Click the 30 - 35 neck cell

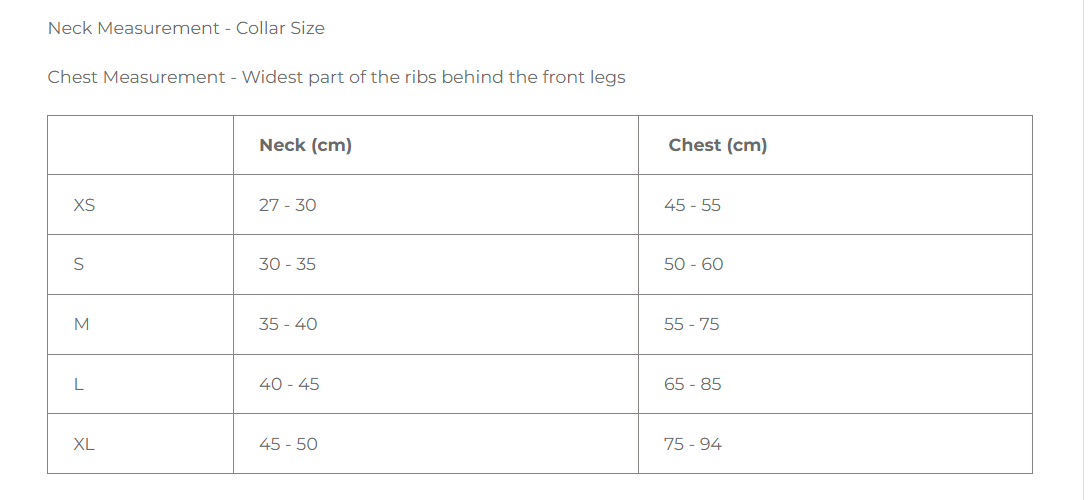[x=287, y=265]
